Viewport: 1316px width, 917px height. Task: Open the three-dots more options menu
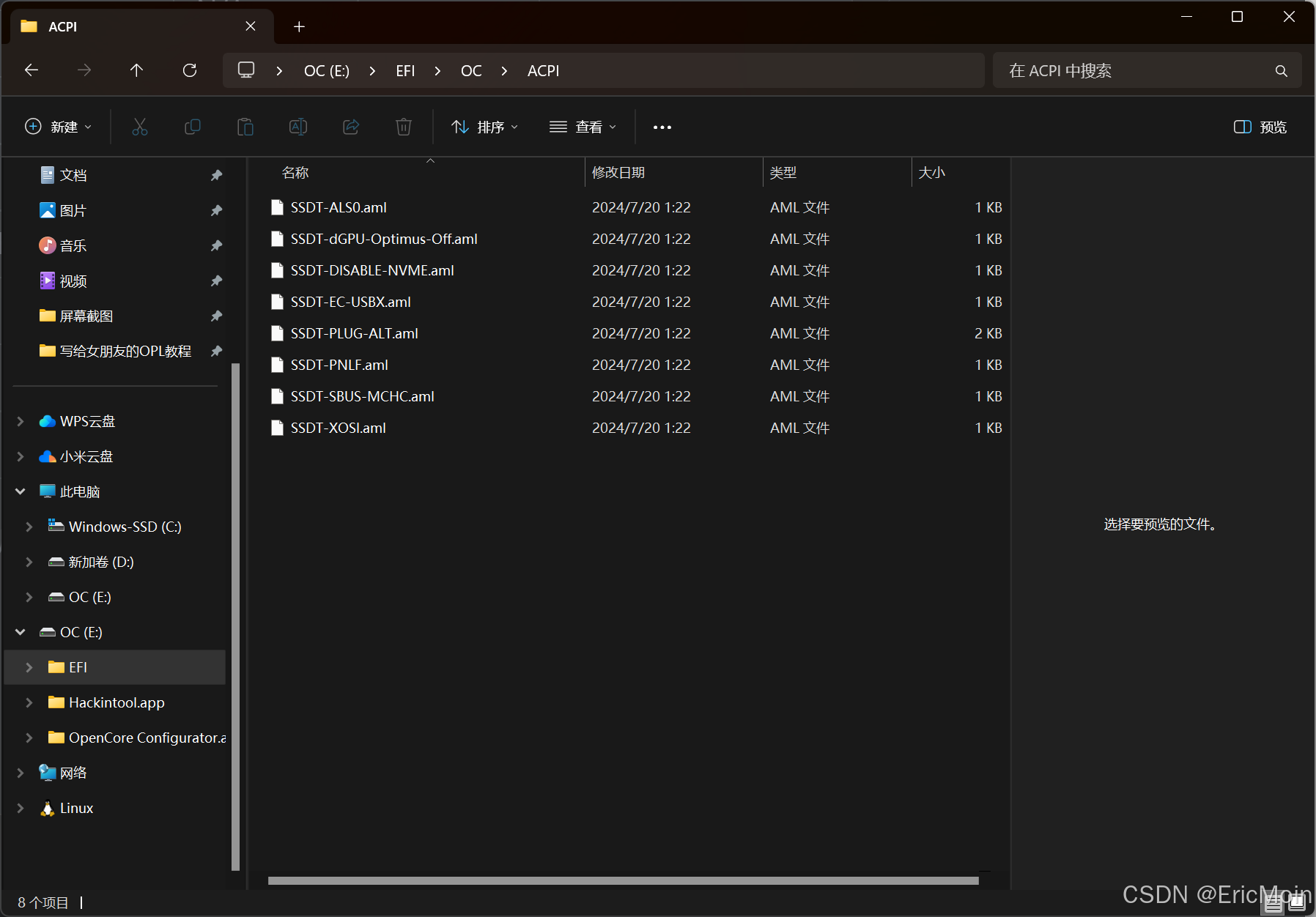pyautogui.click(x=662, y=127)
